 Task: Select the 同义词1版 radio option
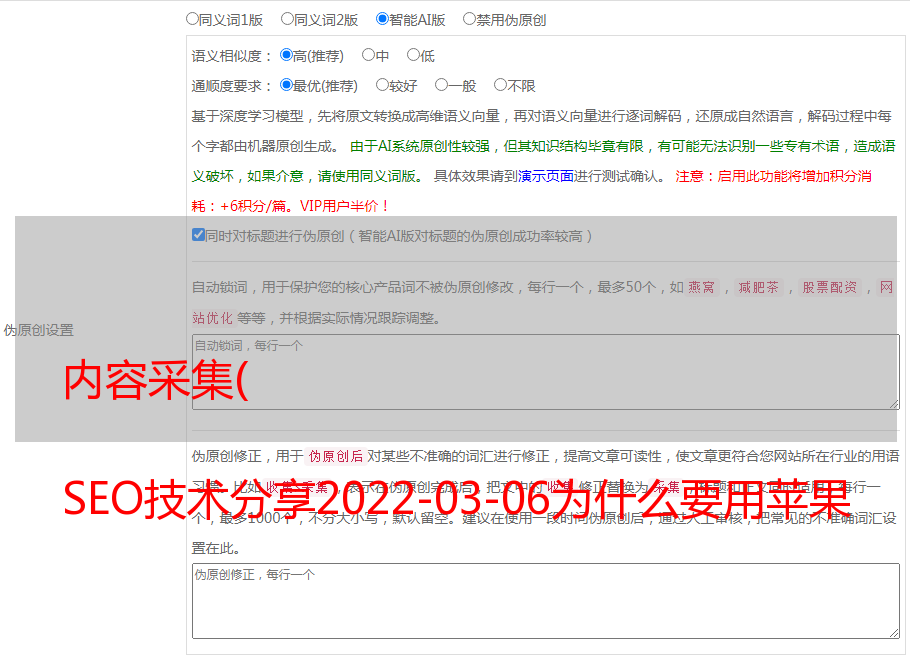pyautogui.click(x=192, y=19)
